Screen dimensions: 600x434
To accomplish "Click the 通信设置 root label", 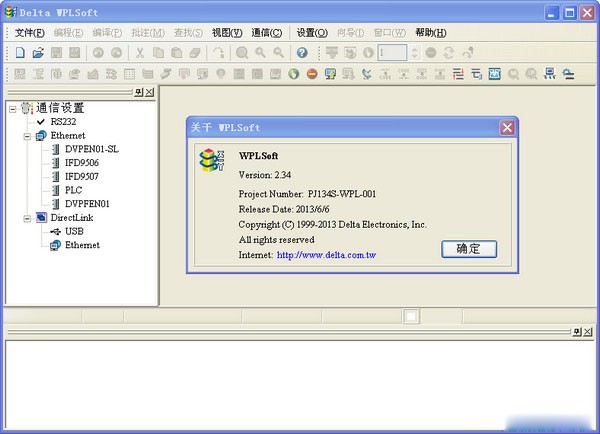I will (x=60, y=108).
